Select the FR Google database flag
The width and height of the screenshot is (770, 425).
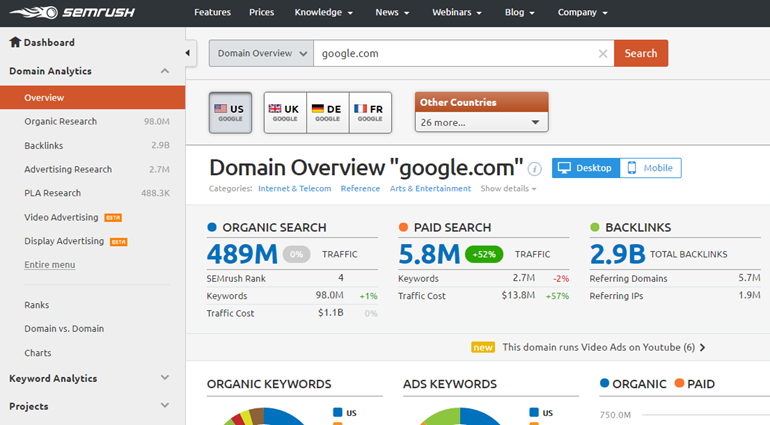[369, 112]
